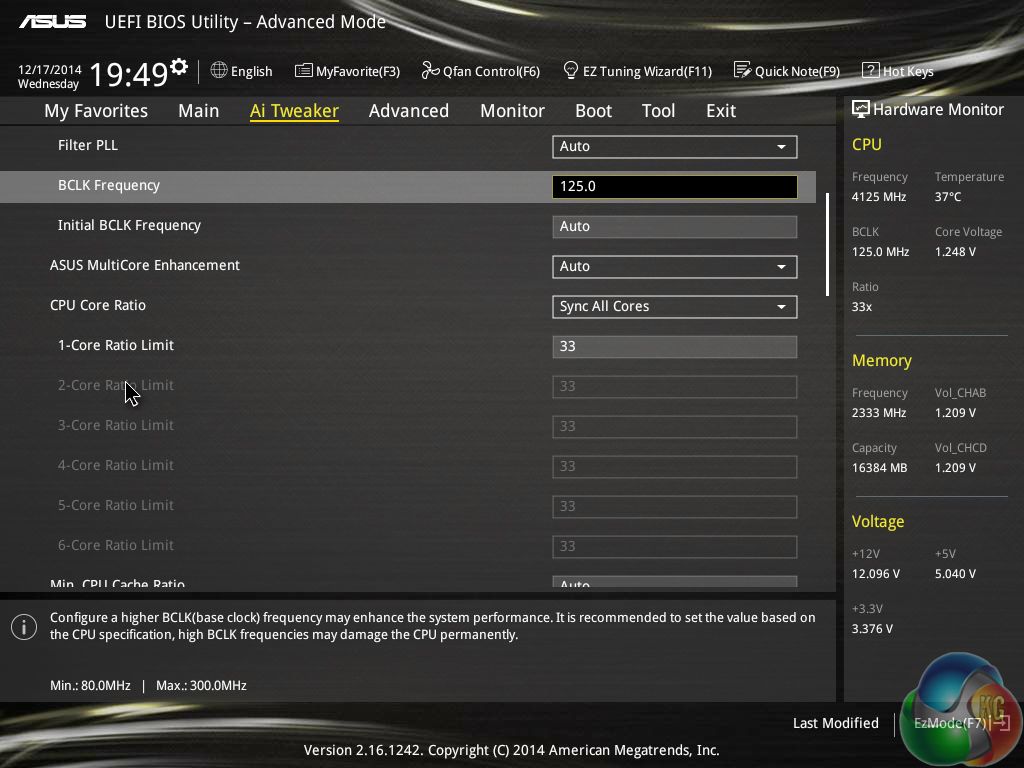Select the Initial BCLK Frequency label
This screenshot has width=1024, height=768.
click(129, 225)
